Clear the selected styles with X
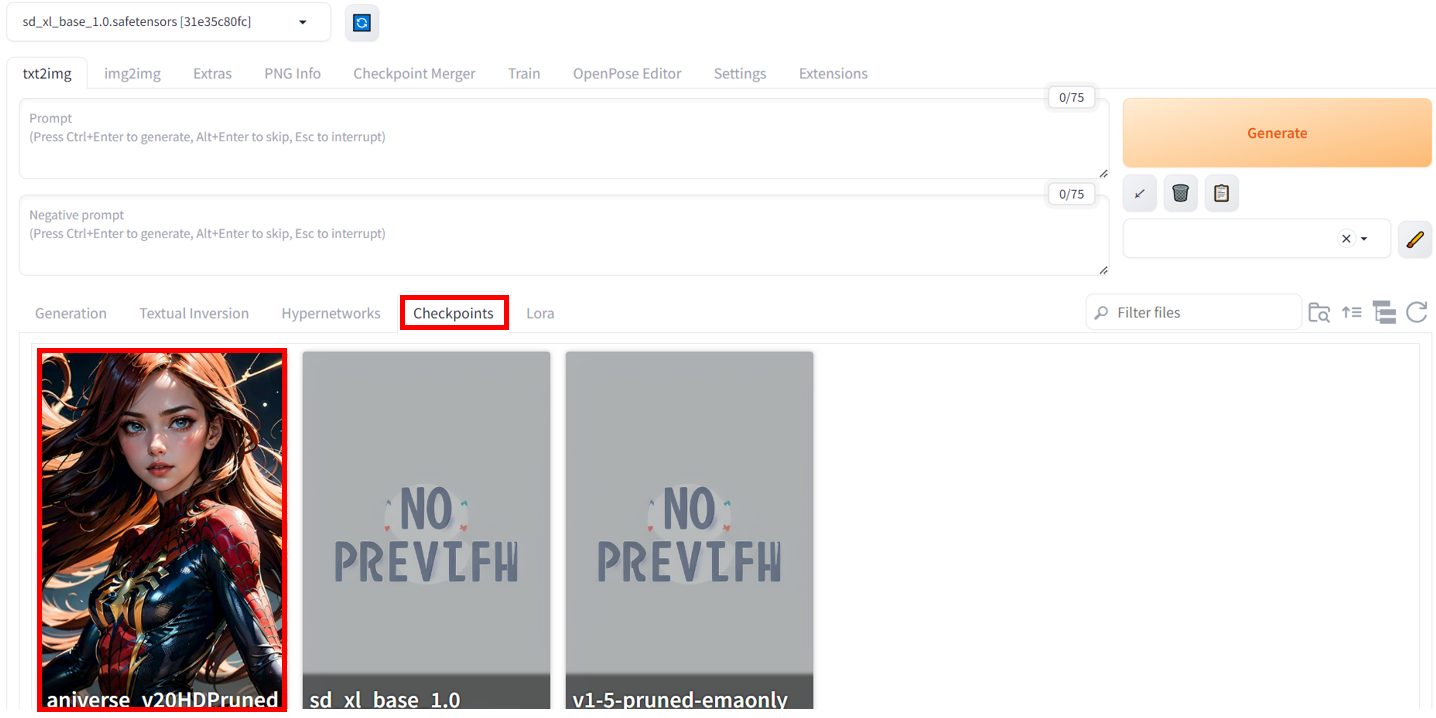 coord(1346,239)
